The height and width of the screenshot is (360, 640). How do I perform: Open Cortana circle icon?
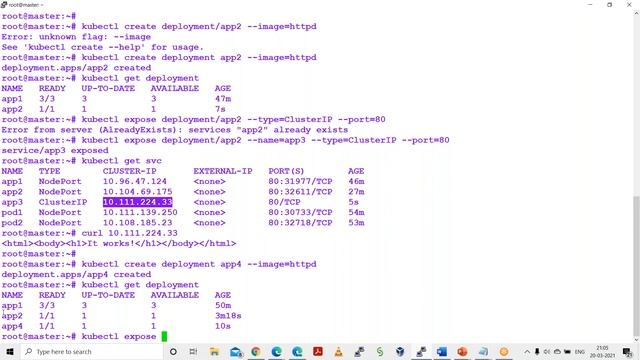click(x=173, y=351)
